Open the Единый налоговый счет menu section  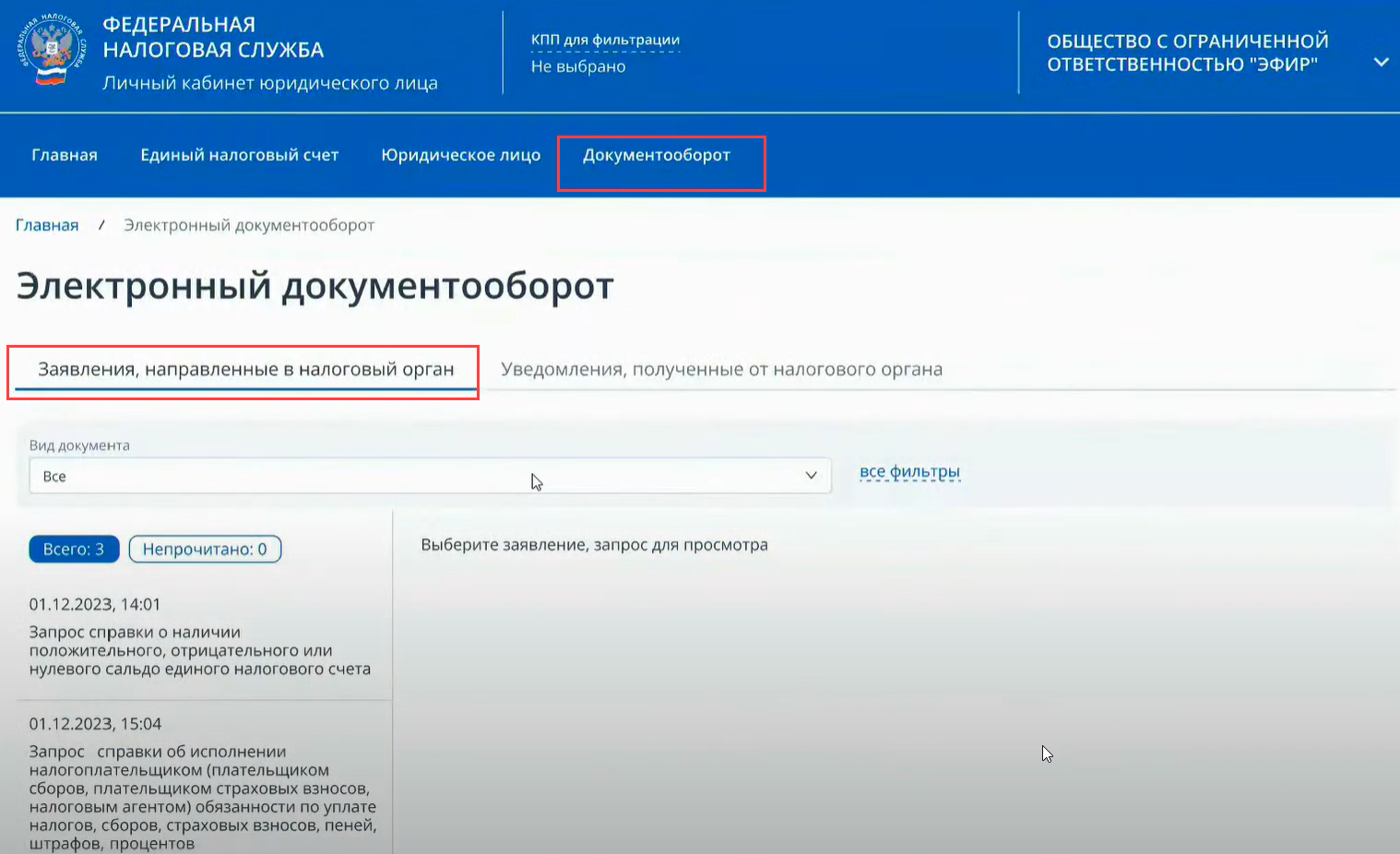tap(240, 155)
